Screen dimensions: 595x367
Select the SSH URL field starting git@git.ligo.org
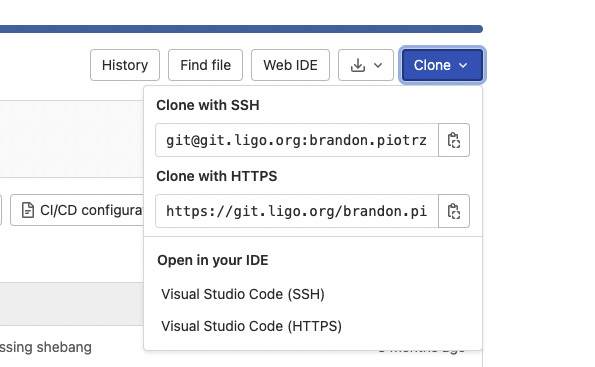[x=297, y=140]
